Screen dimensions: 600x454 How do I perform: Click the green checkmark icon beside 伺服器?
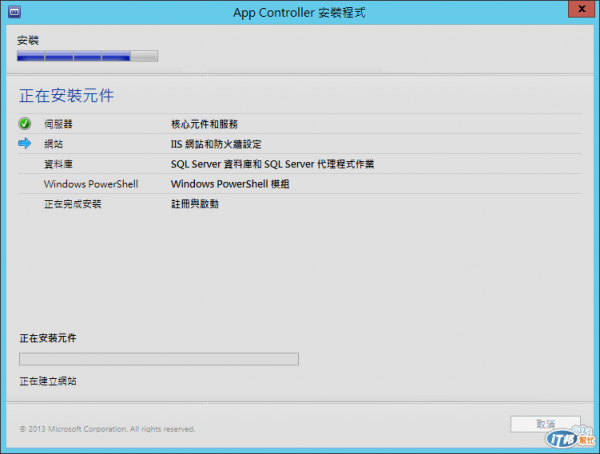coord(24,124)
